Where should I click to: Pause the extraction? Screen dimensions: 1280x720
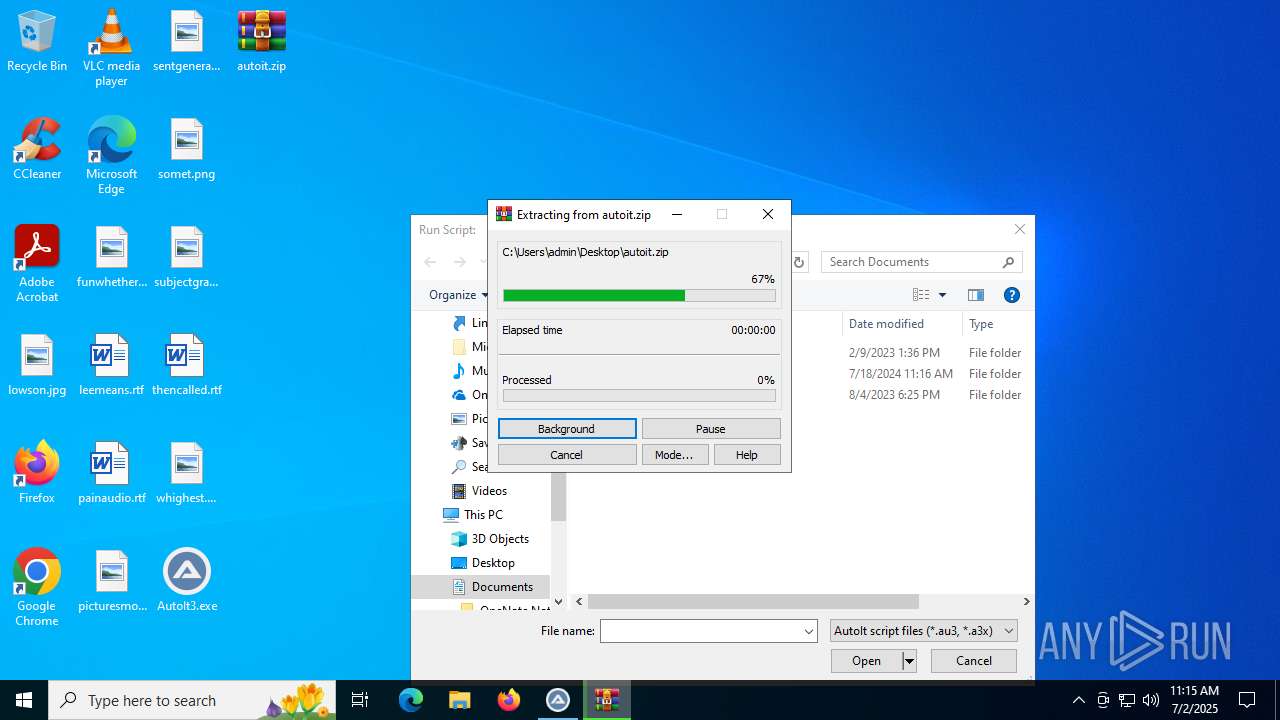[711, 429]
